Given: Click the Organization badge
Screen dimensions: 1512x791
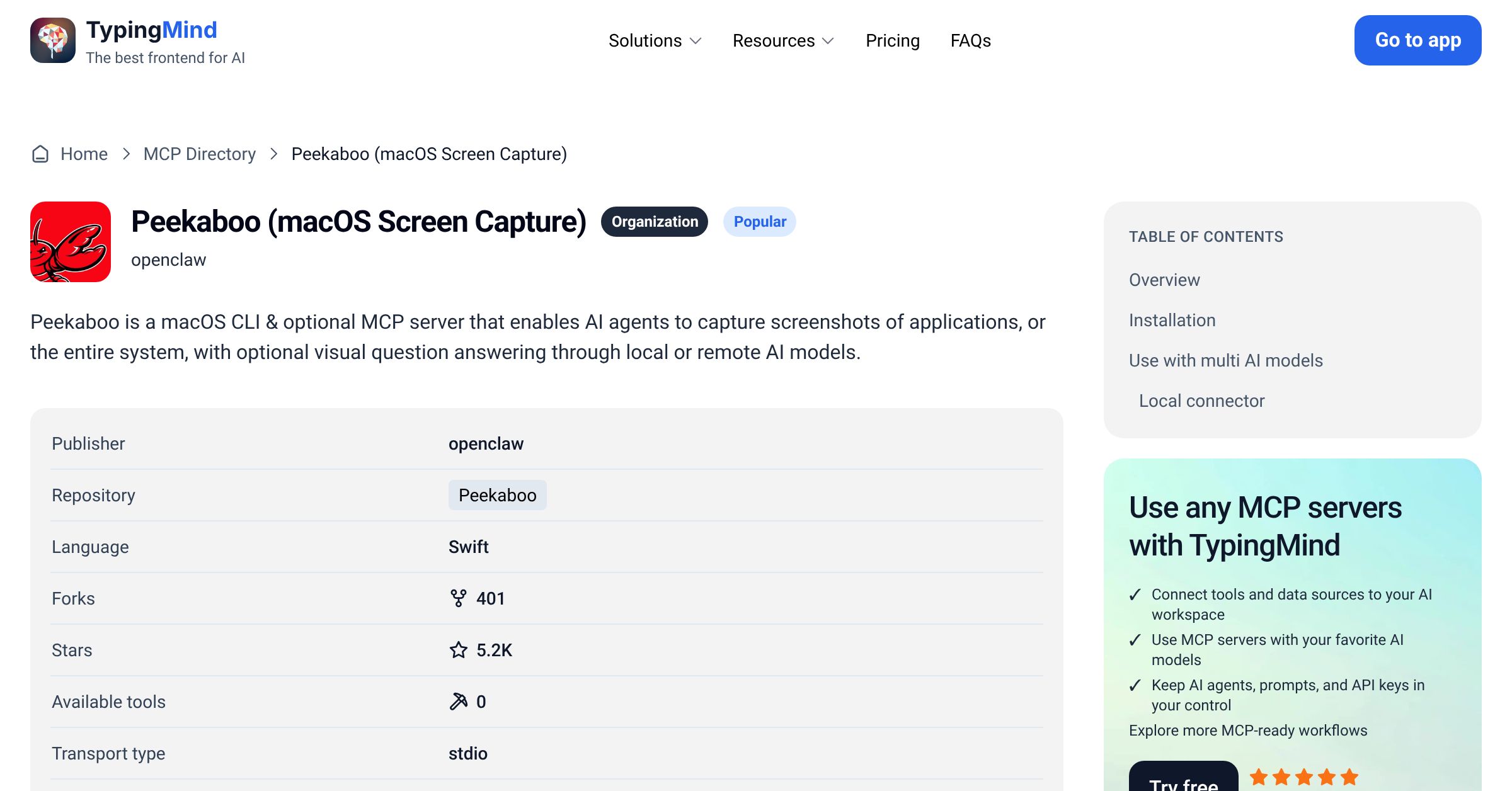Looking at the screenshot, I should tap(655, 222).
